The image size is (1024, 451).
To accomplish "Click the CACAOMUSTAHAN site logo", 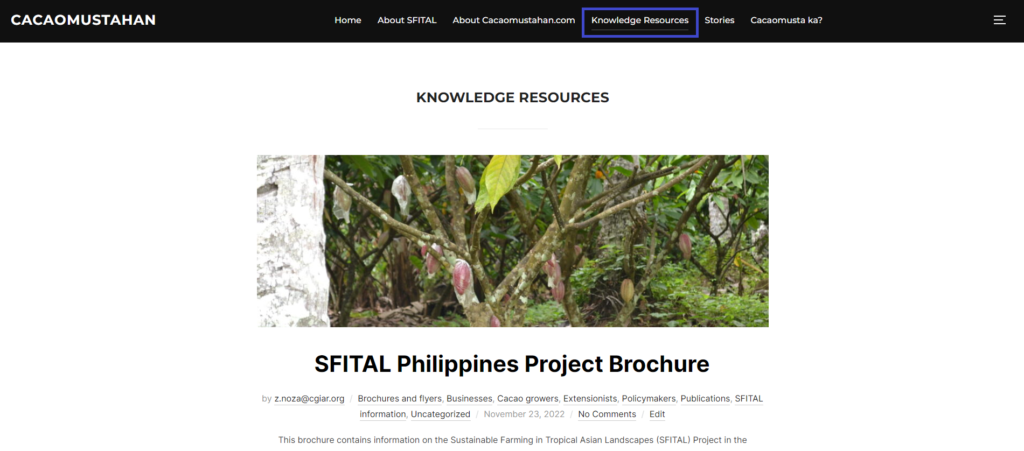I will point(83,20).
